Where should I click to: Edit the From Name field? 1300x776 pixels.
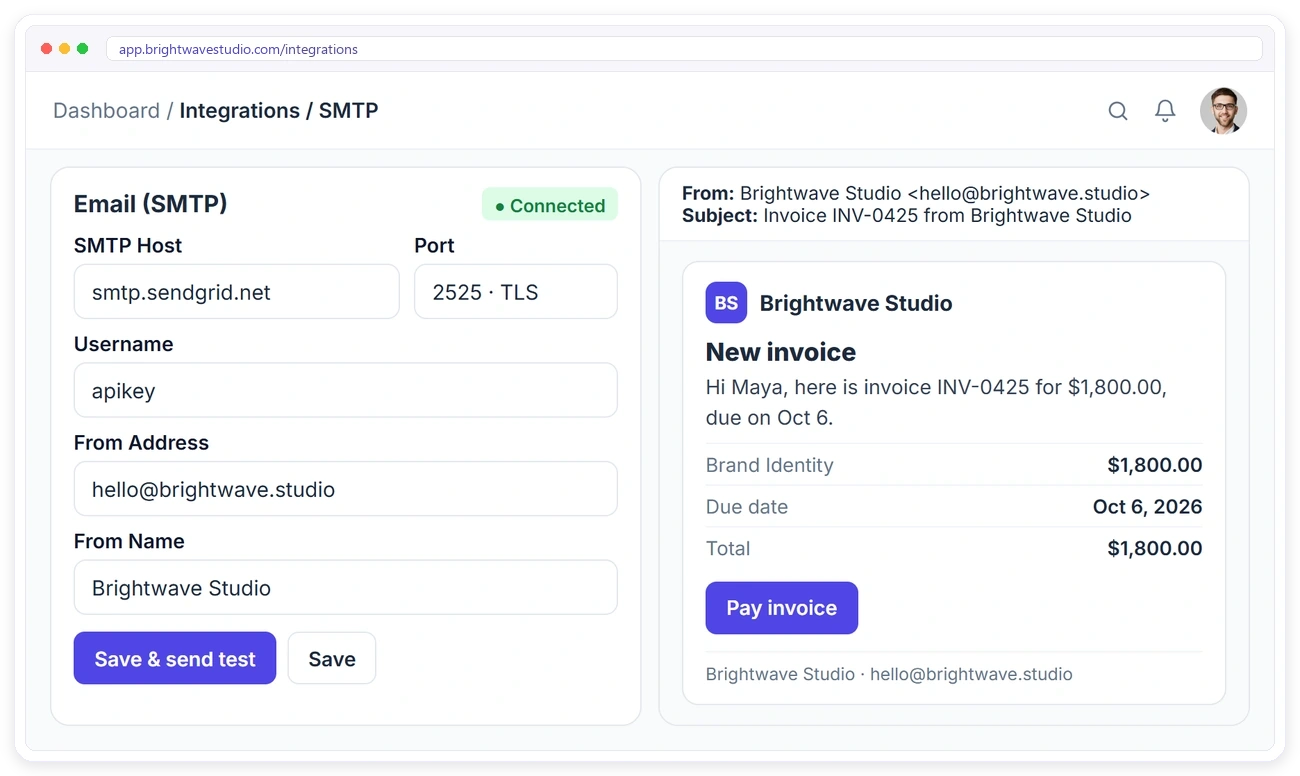(345, 588)
